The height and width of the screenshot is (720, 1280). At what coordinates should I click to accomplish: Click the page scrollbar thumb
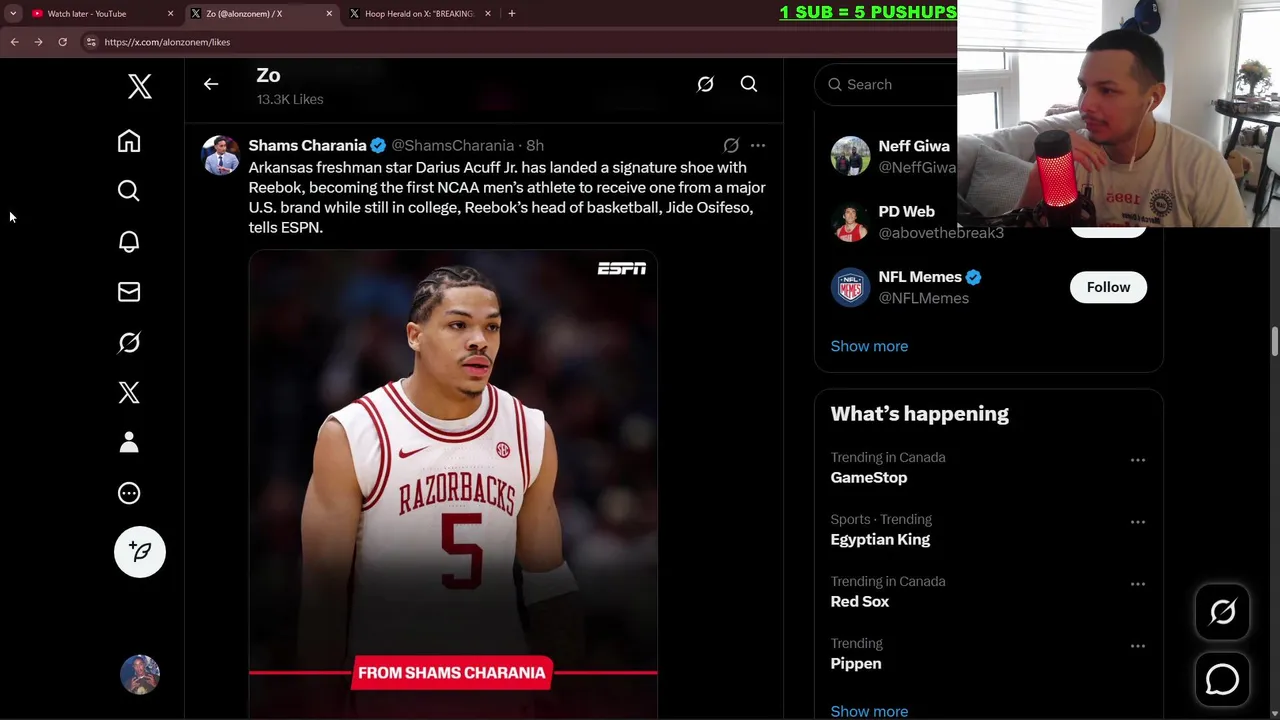1274,340
